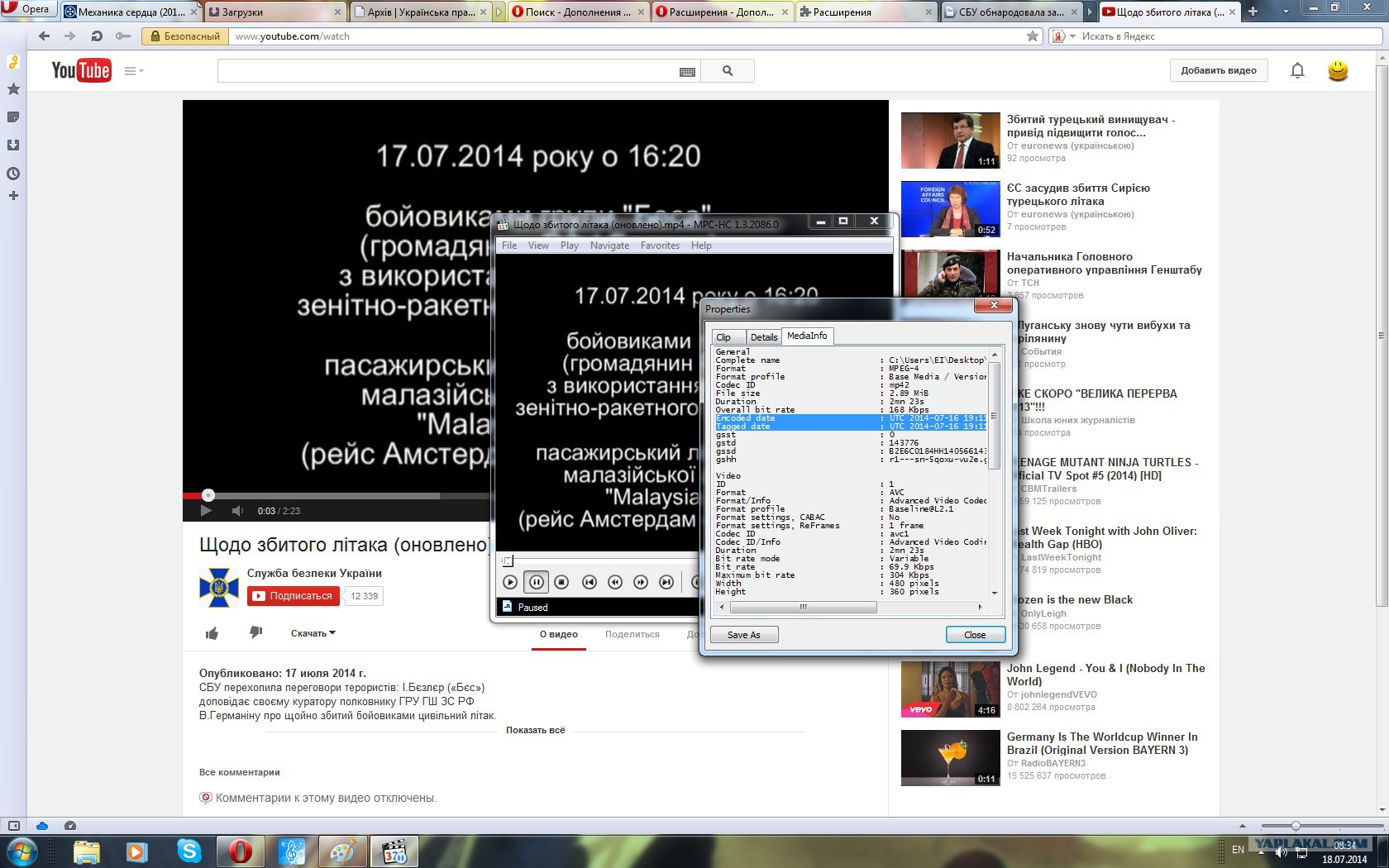
Task: Click the Opera menu button
Action: point(27,9)
